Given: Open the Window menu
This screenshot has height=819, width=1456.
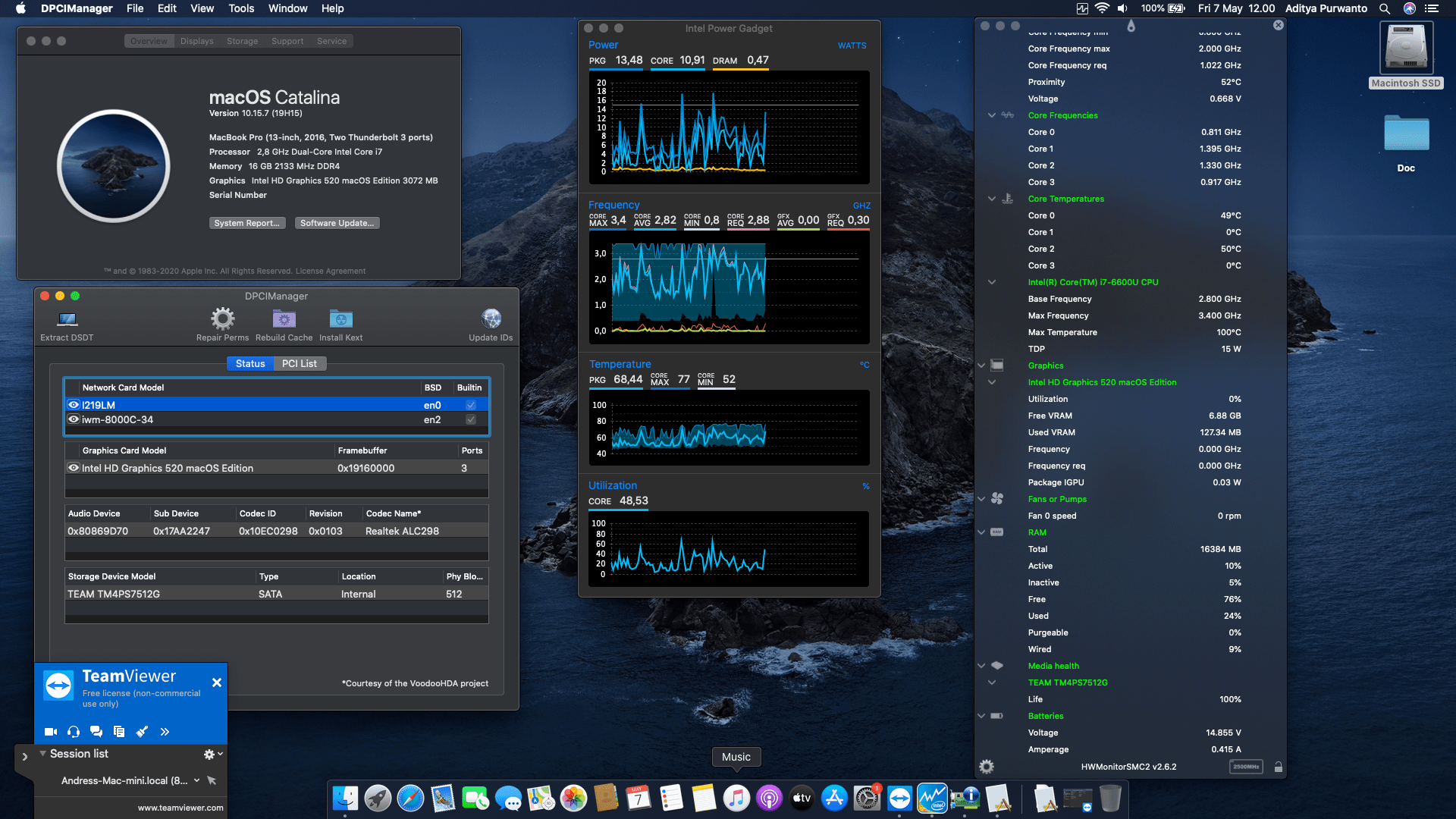Looking at the screenshot, I should tap(287, 8).
